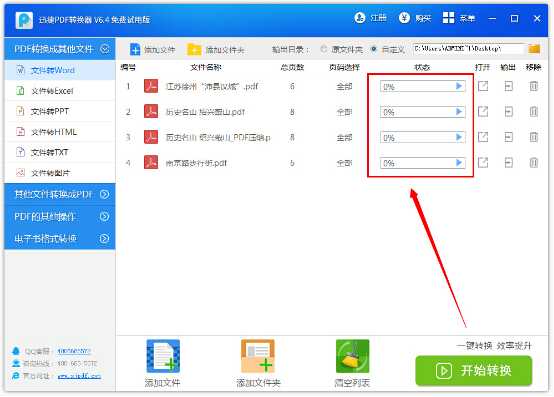Edit the output directory path field
The width and height of the screenshot is (554, 397).
point(468,49)
